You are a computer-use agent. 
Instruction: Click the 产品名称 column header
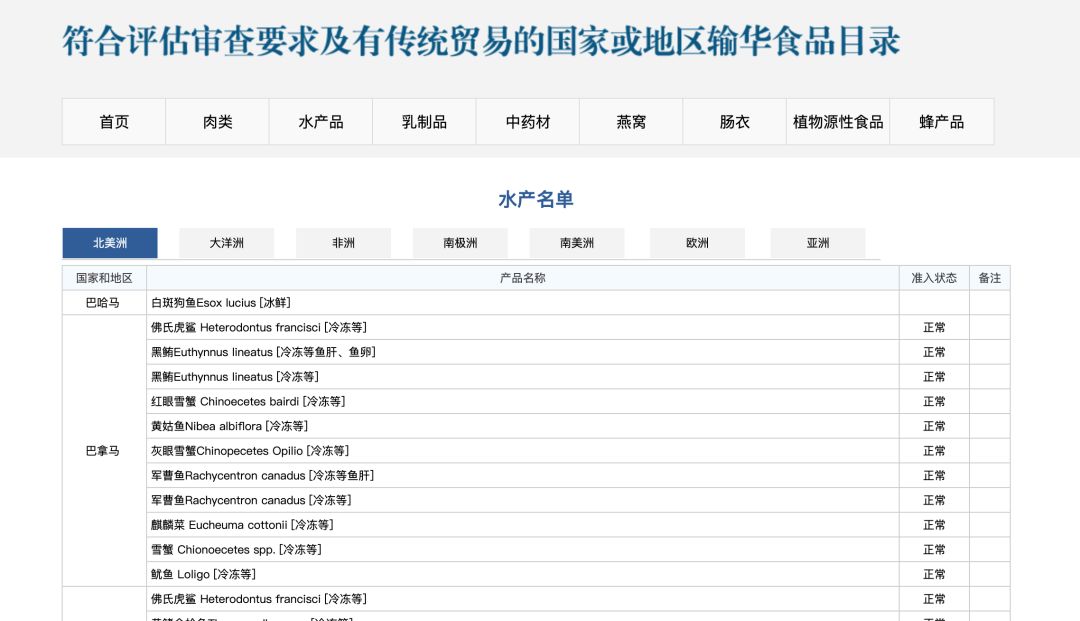523,278
